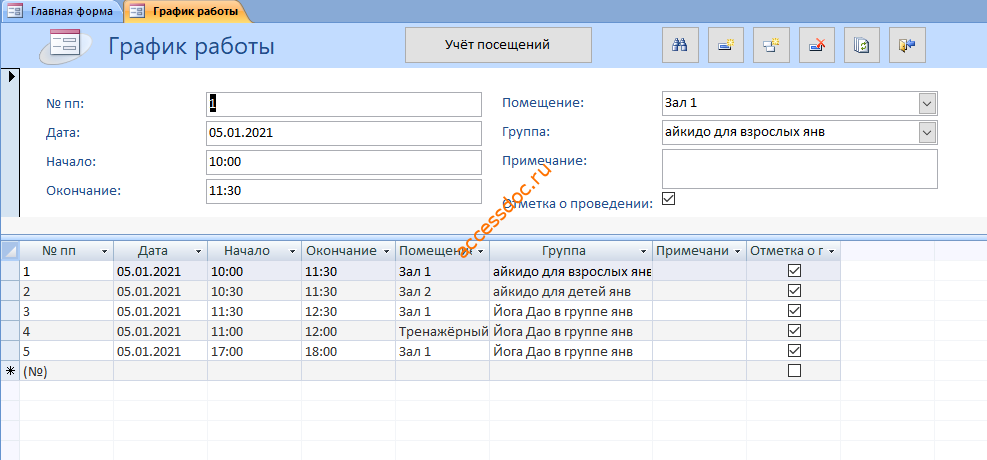Click the Йога Дао cell in row 5
987x460 pixels.
point(571,351)
